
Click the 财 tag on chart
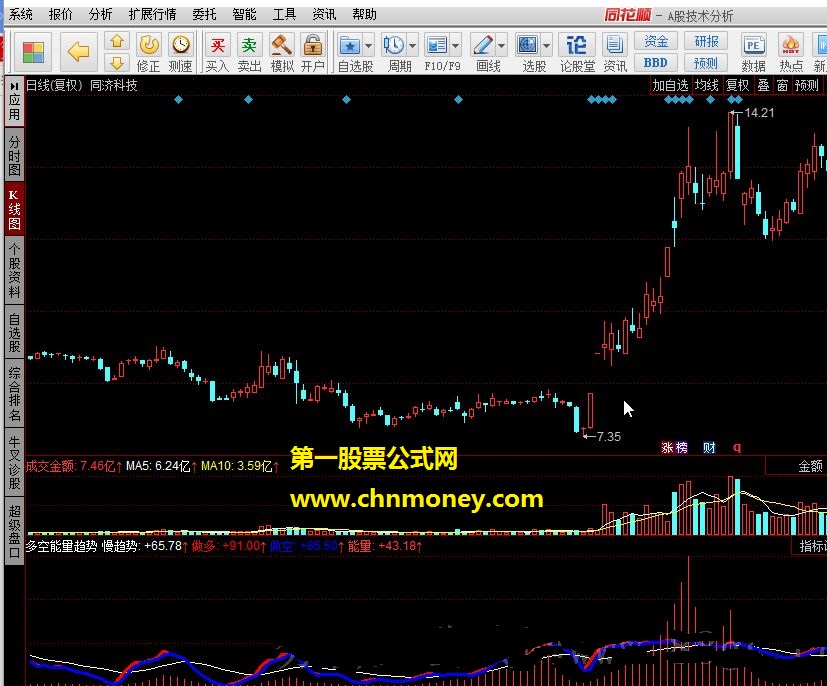(709, 448)
